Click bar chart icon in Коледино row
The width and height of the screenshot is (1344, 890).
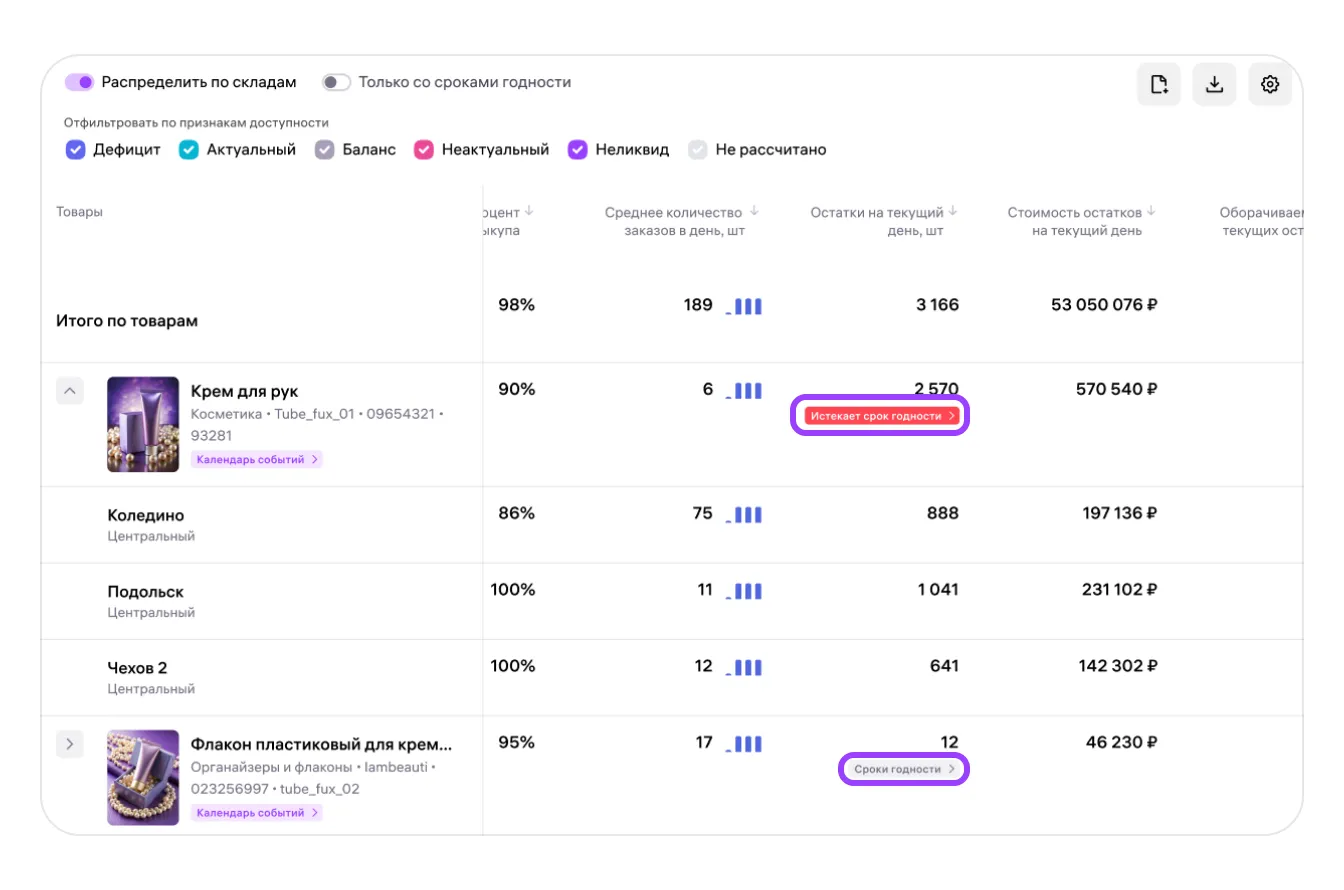pos(743,515)
